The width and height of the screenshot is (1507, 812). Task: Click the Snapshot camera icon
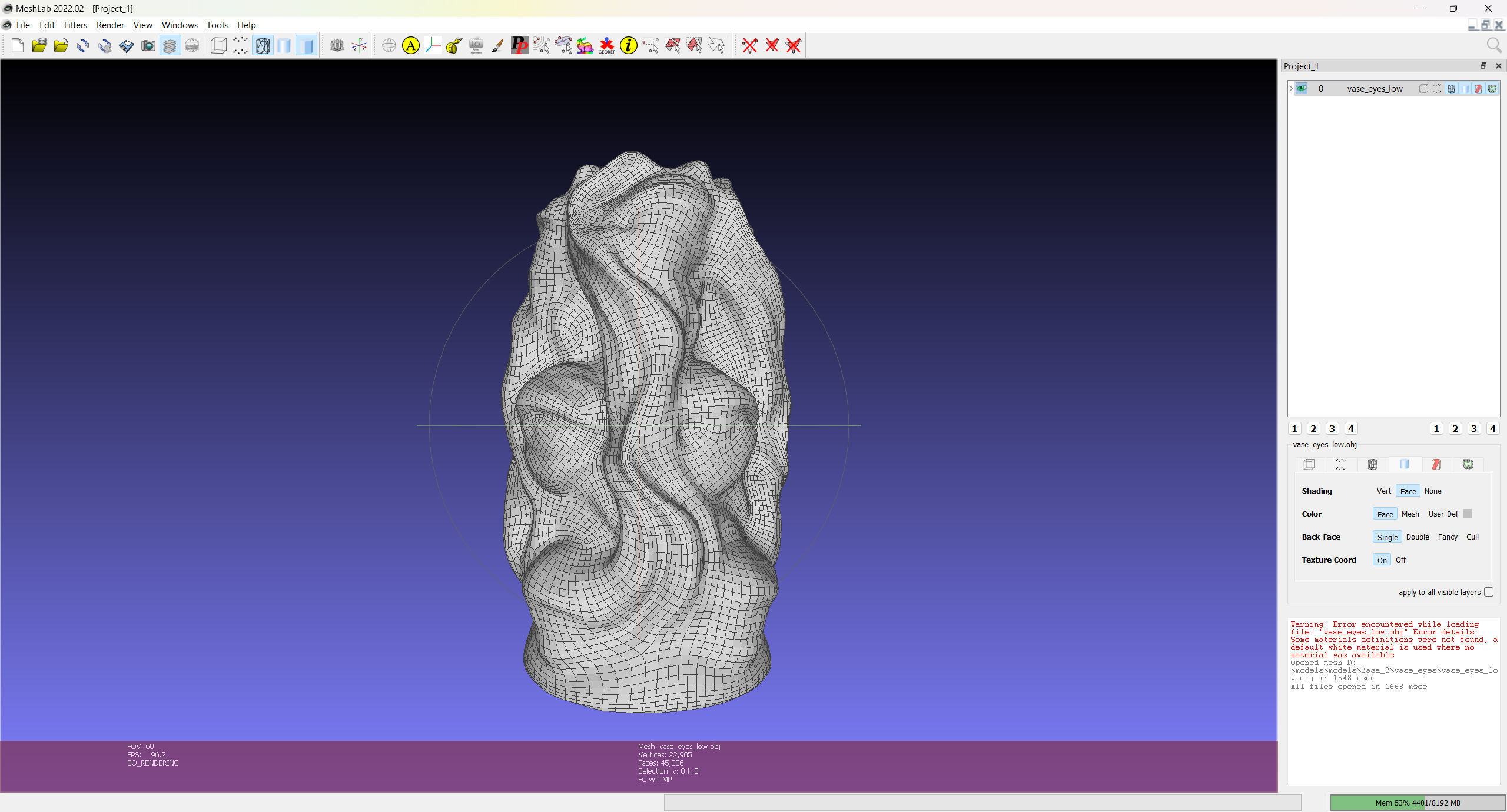coord(148,45)
